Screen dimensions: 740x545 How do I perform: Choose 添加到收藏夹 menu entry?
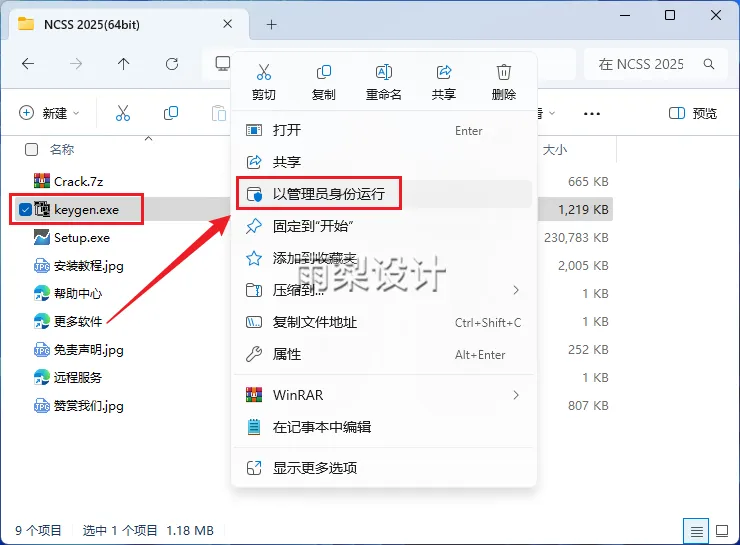(384, 258)
